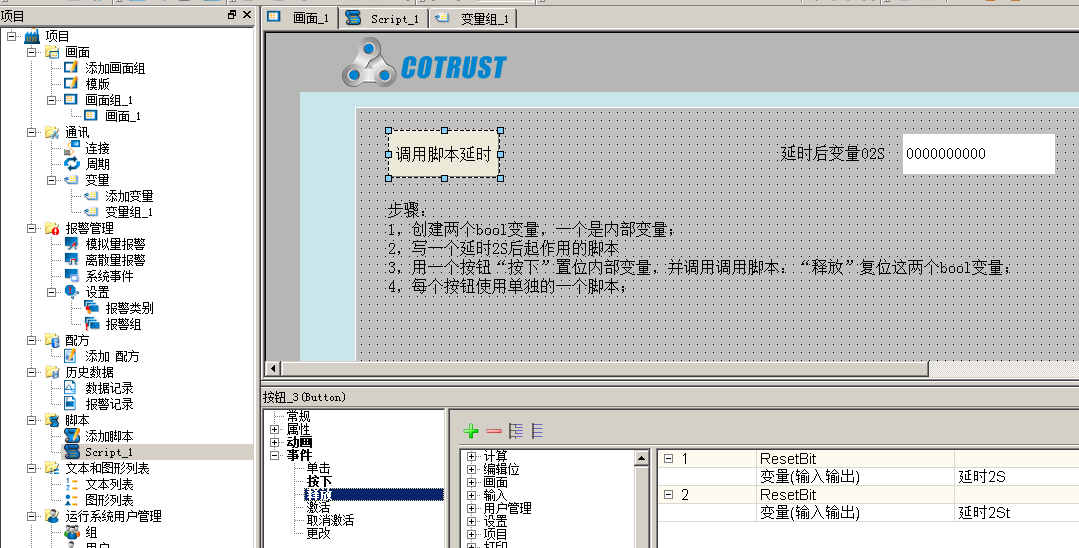Viewport: 1079px width, 548px height.
Task: Switch to the 变量组_1 tab
Action: 473,19
